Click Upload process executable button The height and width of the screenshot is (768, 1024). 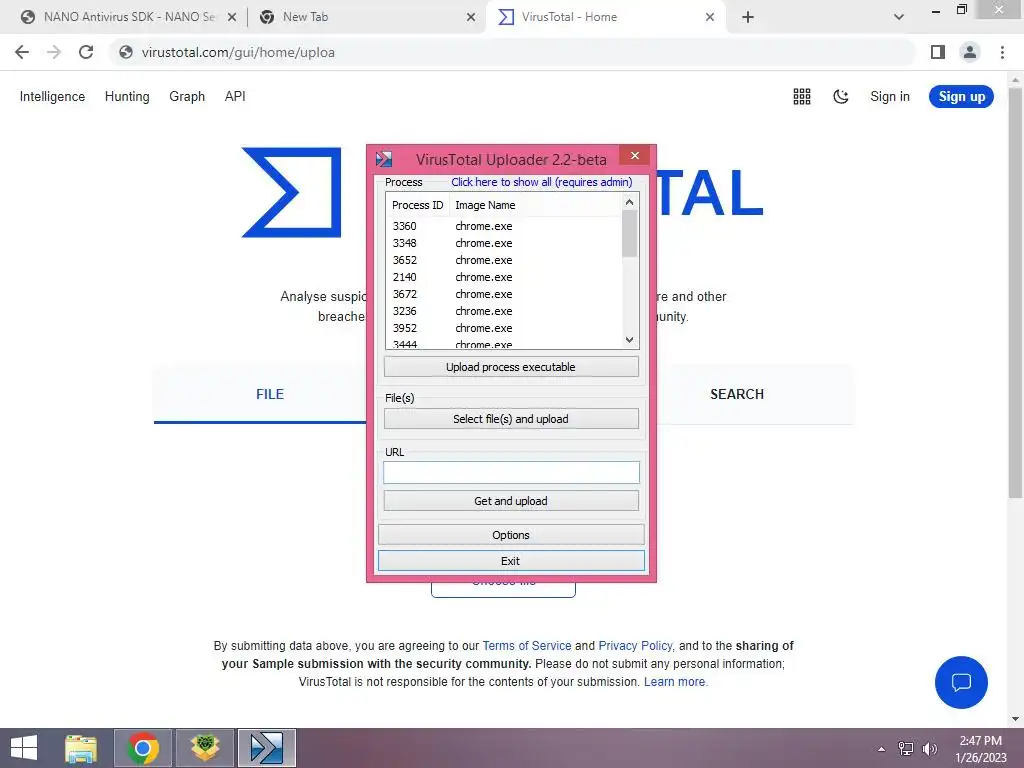[x=511, y=367]
